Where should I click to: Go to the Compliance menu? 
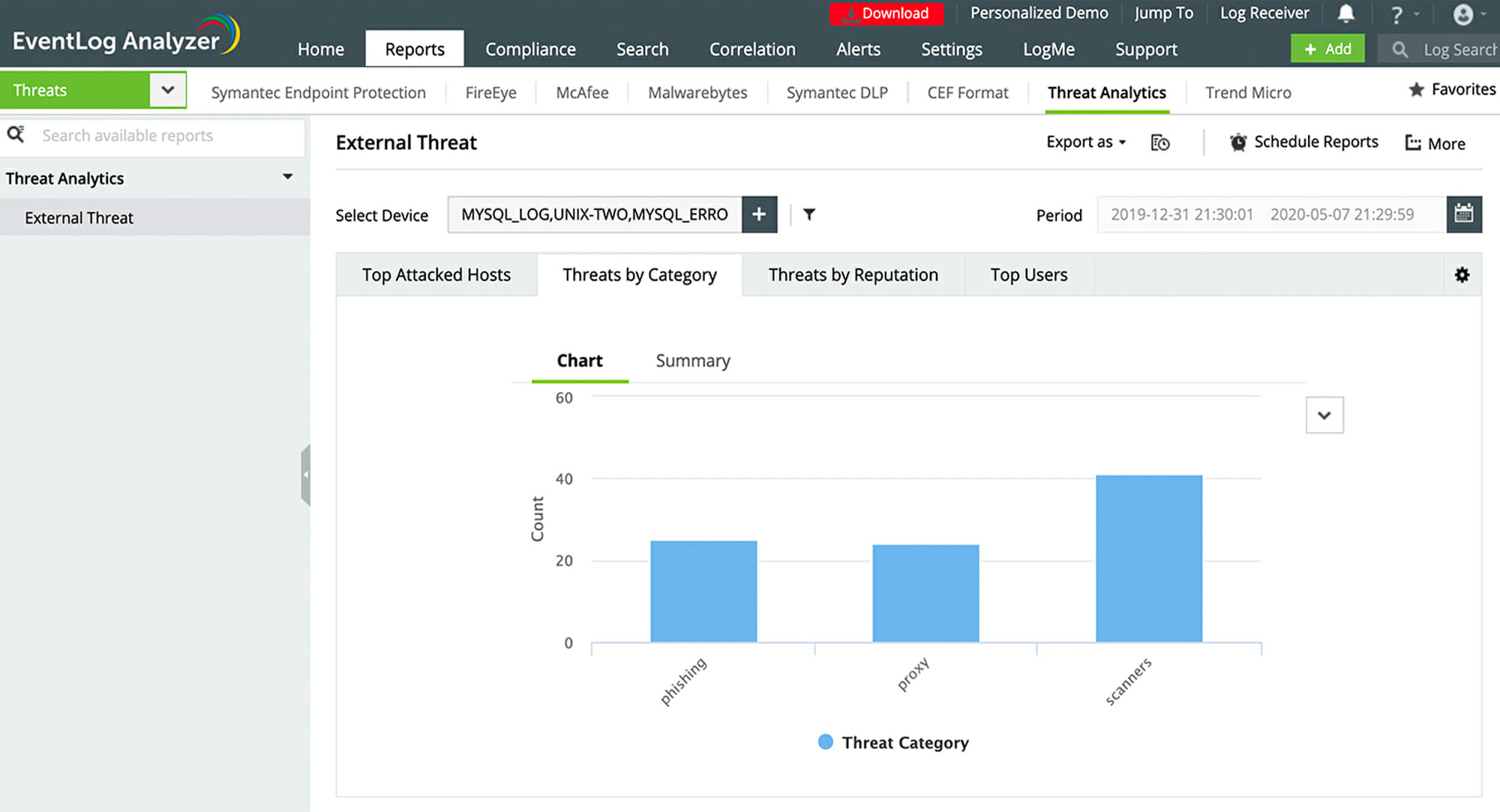tap(530, 49)
